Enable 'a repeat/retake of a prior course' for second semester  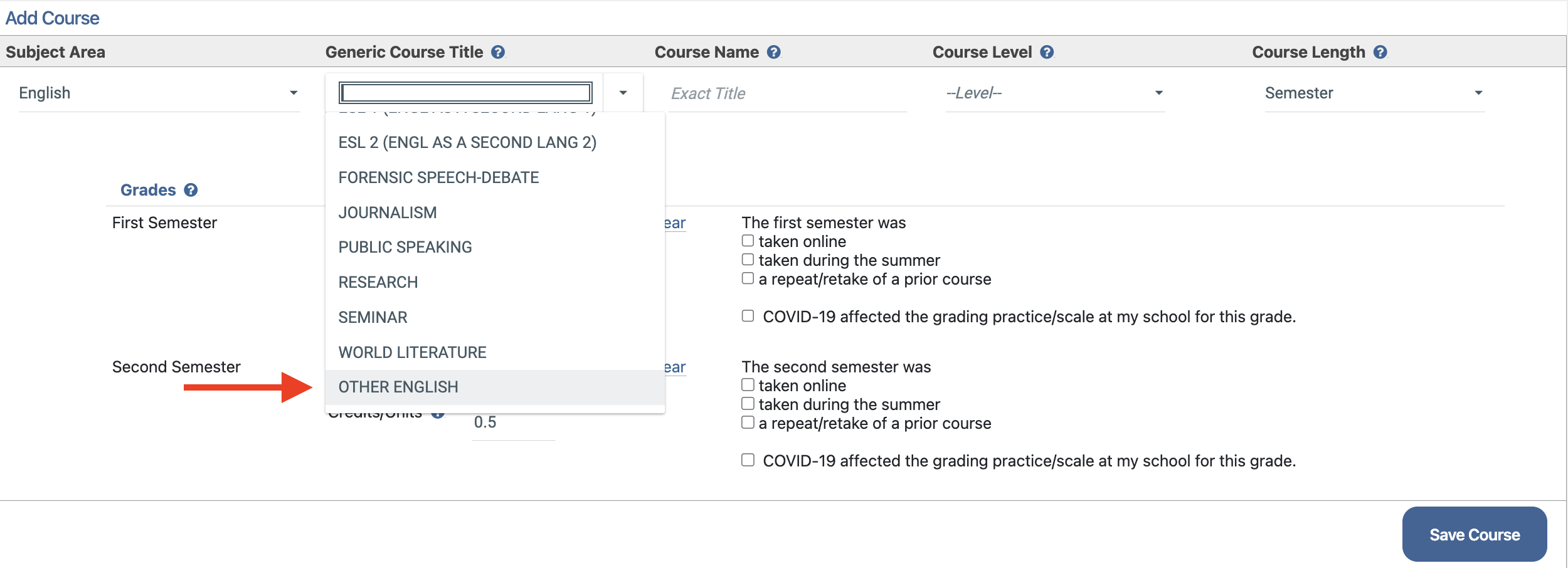(x=747, y=423)
